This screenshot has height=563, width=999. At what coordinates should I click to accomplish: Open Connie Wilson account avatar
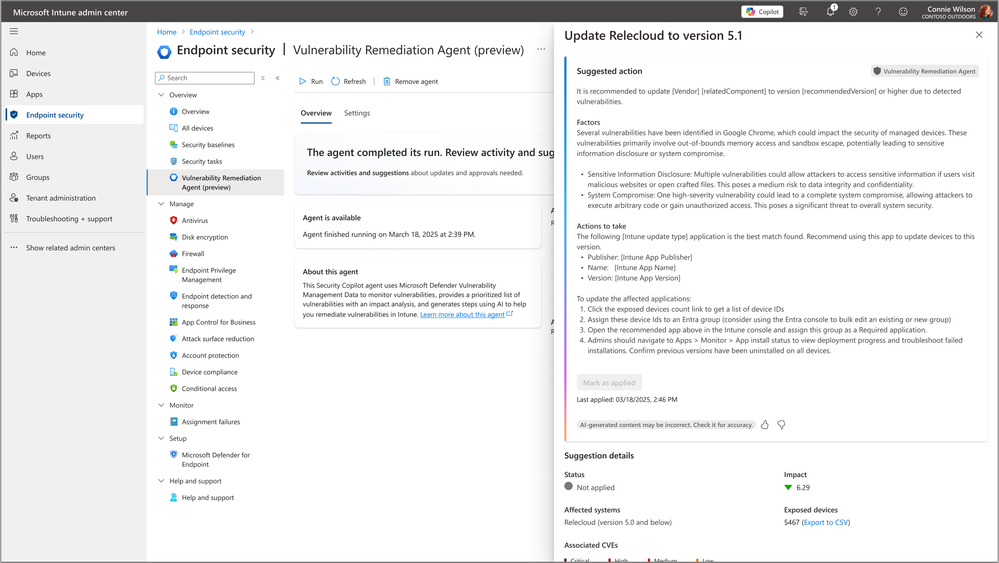tap(985, 11)
